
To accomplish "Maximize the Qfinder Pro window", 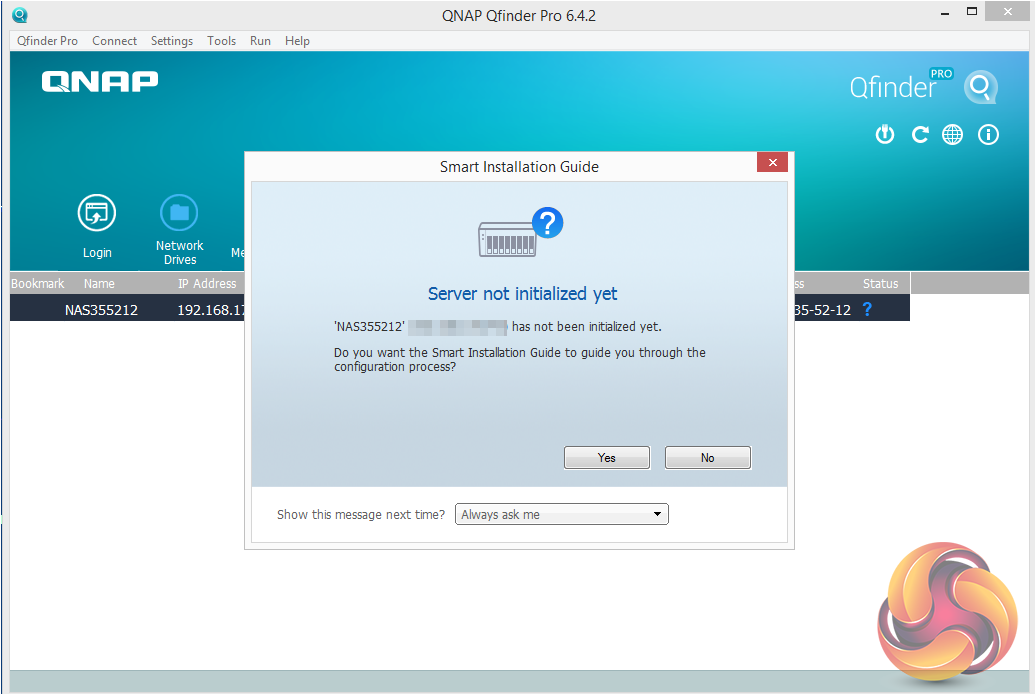I will click(x=971, y=11).
